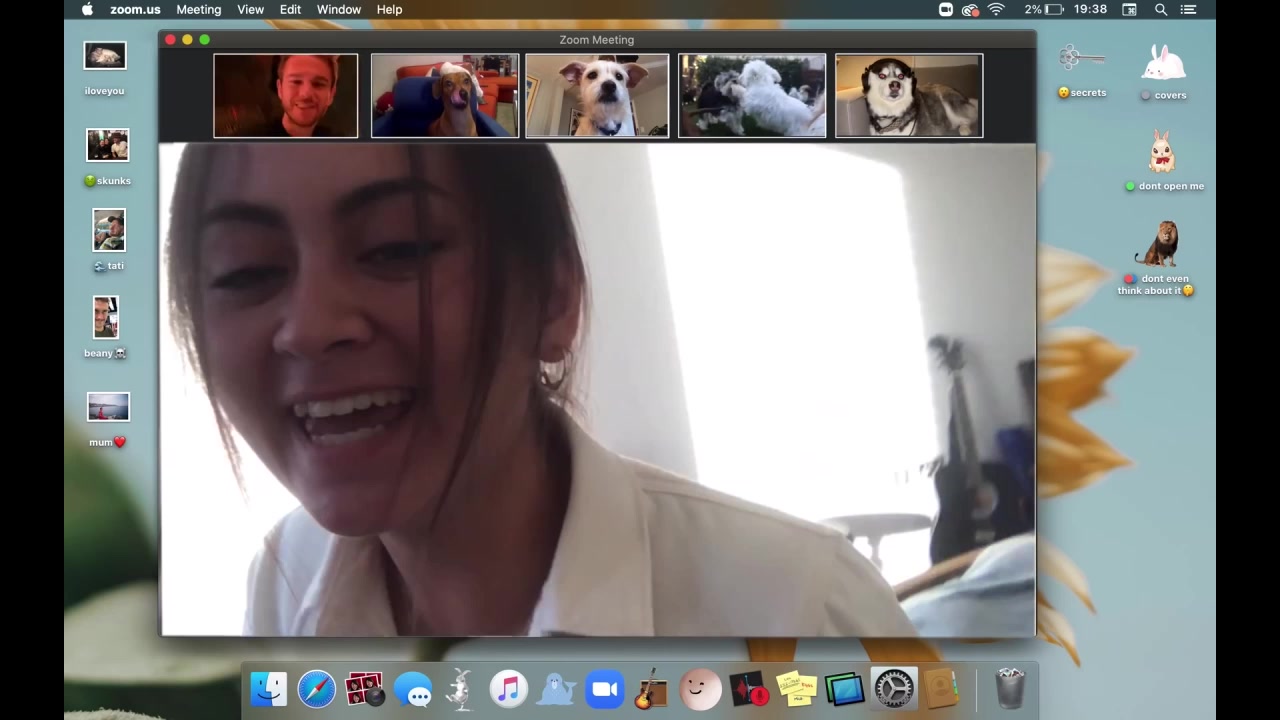Select the iloveyou desktop file
Screen dimensions: 1280x720
(105, 68)
